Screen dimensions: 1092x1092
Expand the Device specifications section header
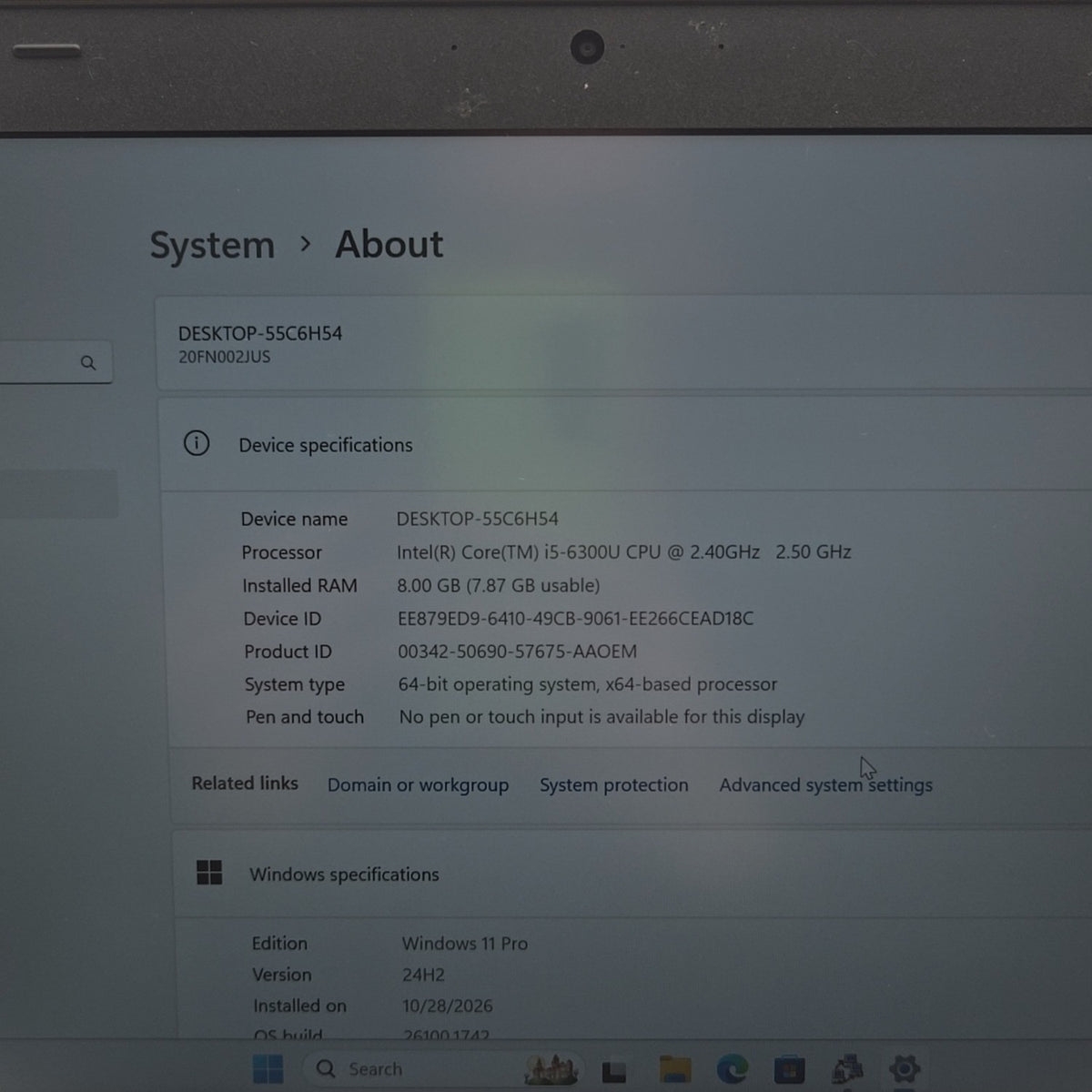626,444
